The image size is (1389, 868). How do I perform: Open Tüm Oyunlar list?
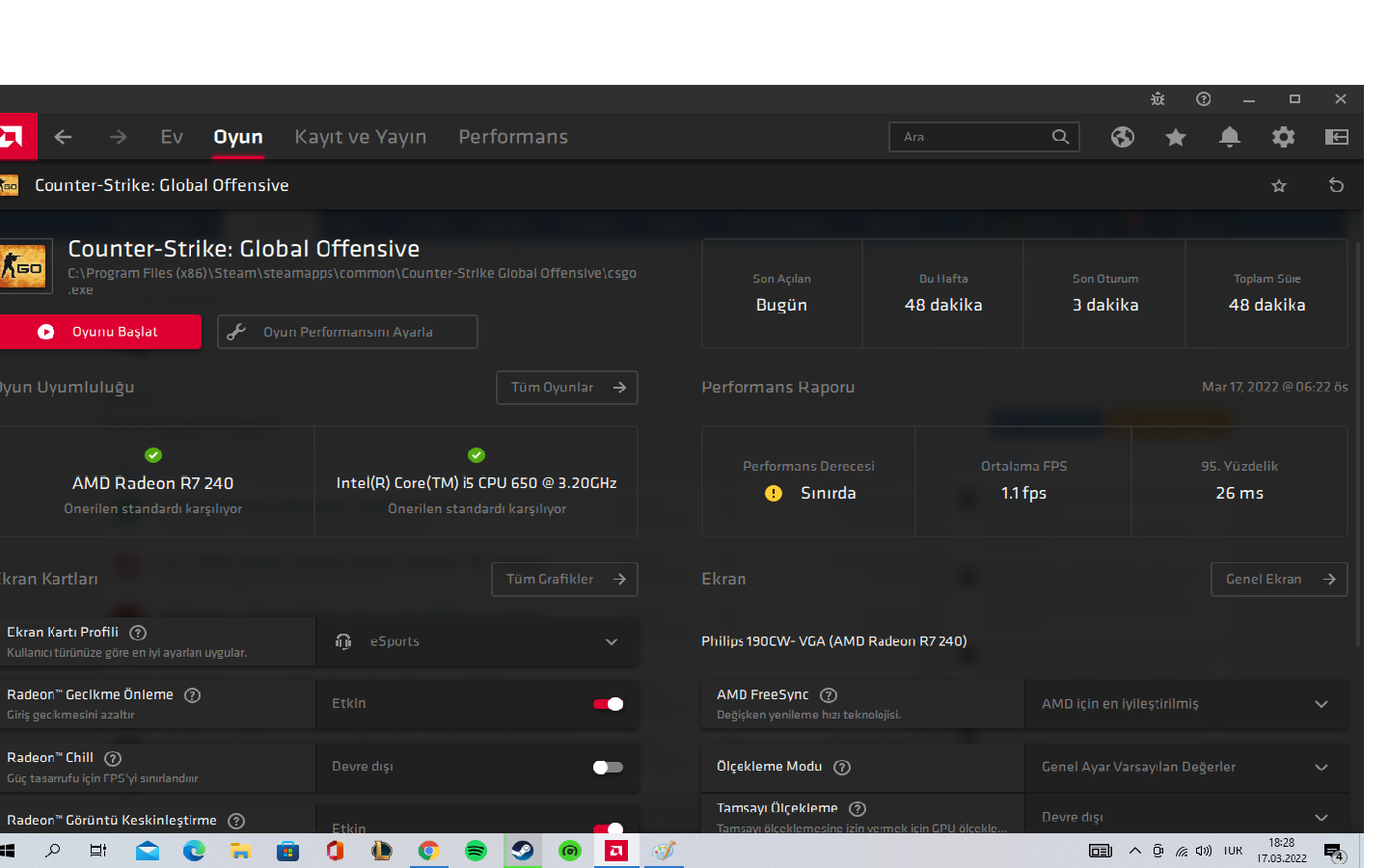click(x=567, y=388)
